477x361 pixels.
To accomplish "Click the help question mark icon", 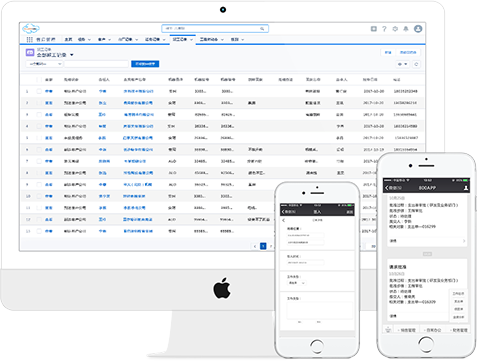I will coord(384,29).
